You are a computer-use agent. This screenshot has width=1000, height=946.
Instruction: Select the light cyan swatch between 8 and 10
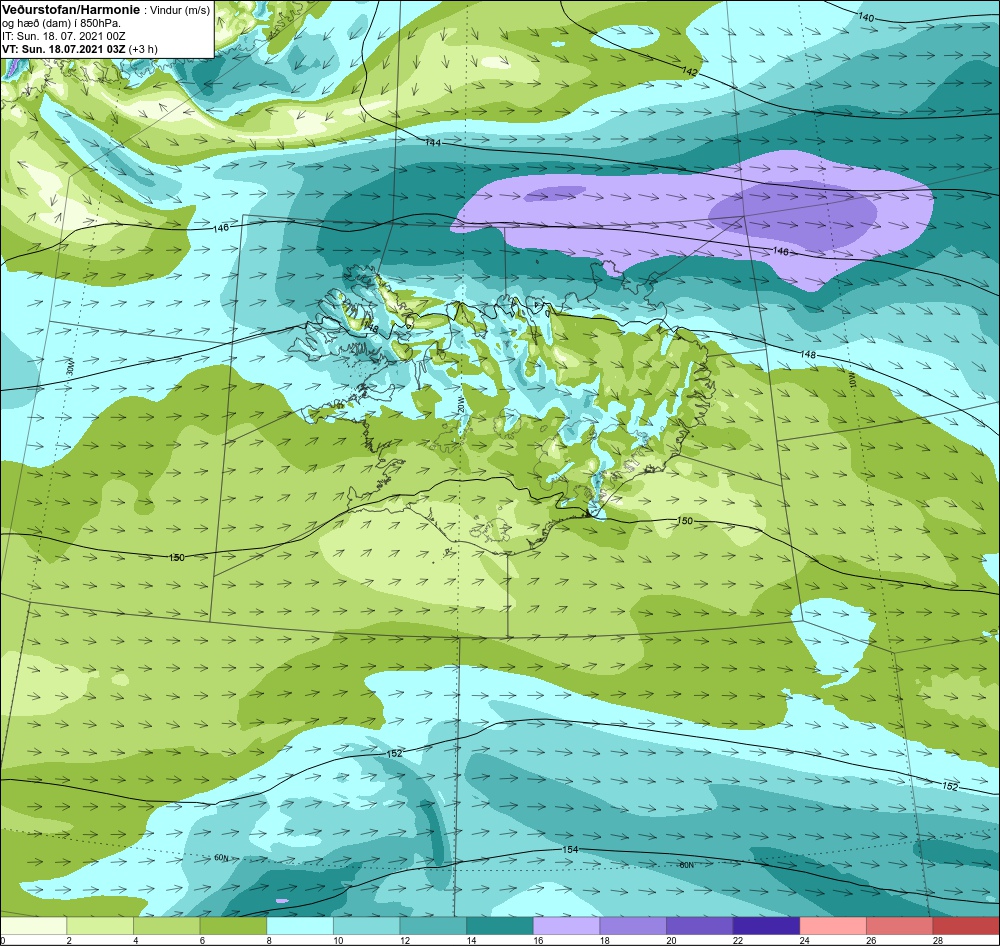[300, 925]
